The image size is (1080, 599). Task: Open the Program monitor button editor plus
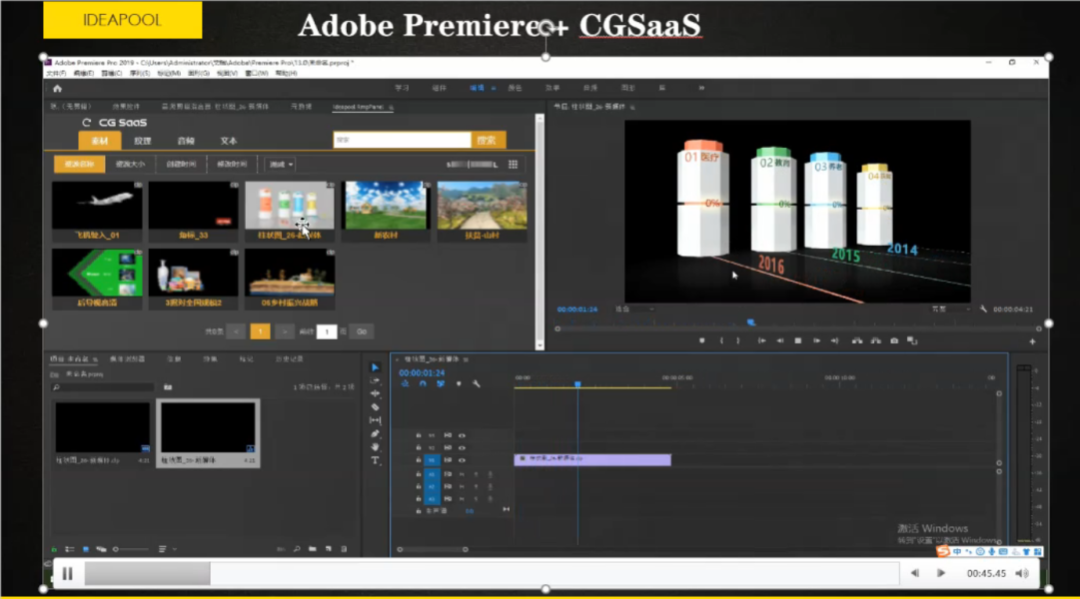[x=1032, y=341]
